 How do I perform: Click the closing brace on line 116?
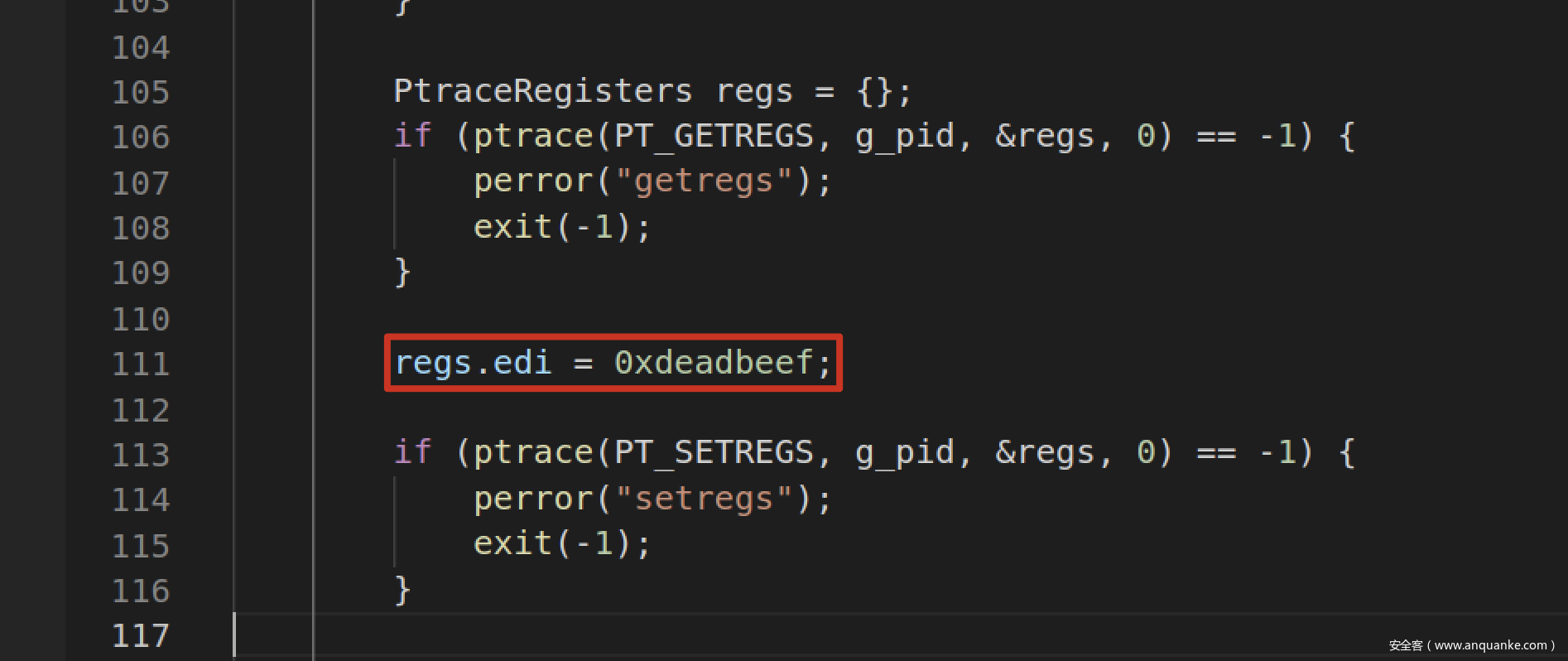click(402, 590)
